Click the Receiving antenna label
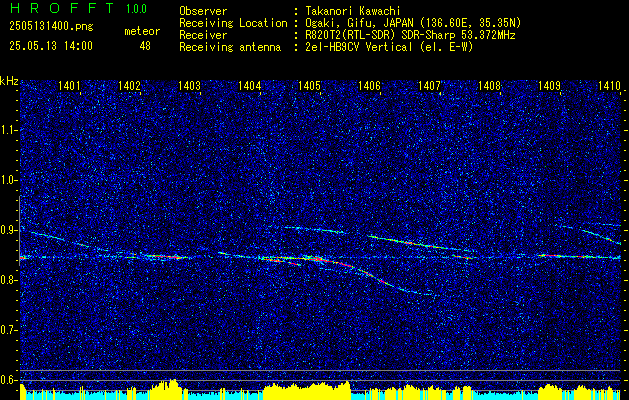Image resolution: width=629 pixels, height=400 pixels. 230,47
